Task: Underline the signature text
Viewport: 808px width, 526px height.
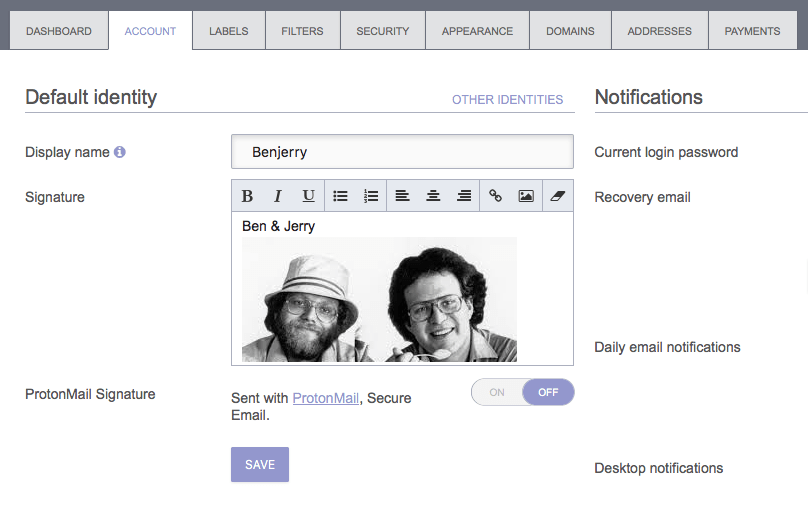Action: [x=308, y=196]
